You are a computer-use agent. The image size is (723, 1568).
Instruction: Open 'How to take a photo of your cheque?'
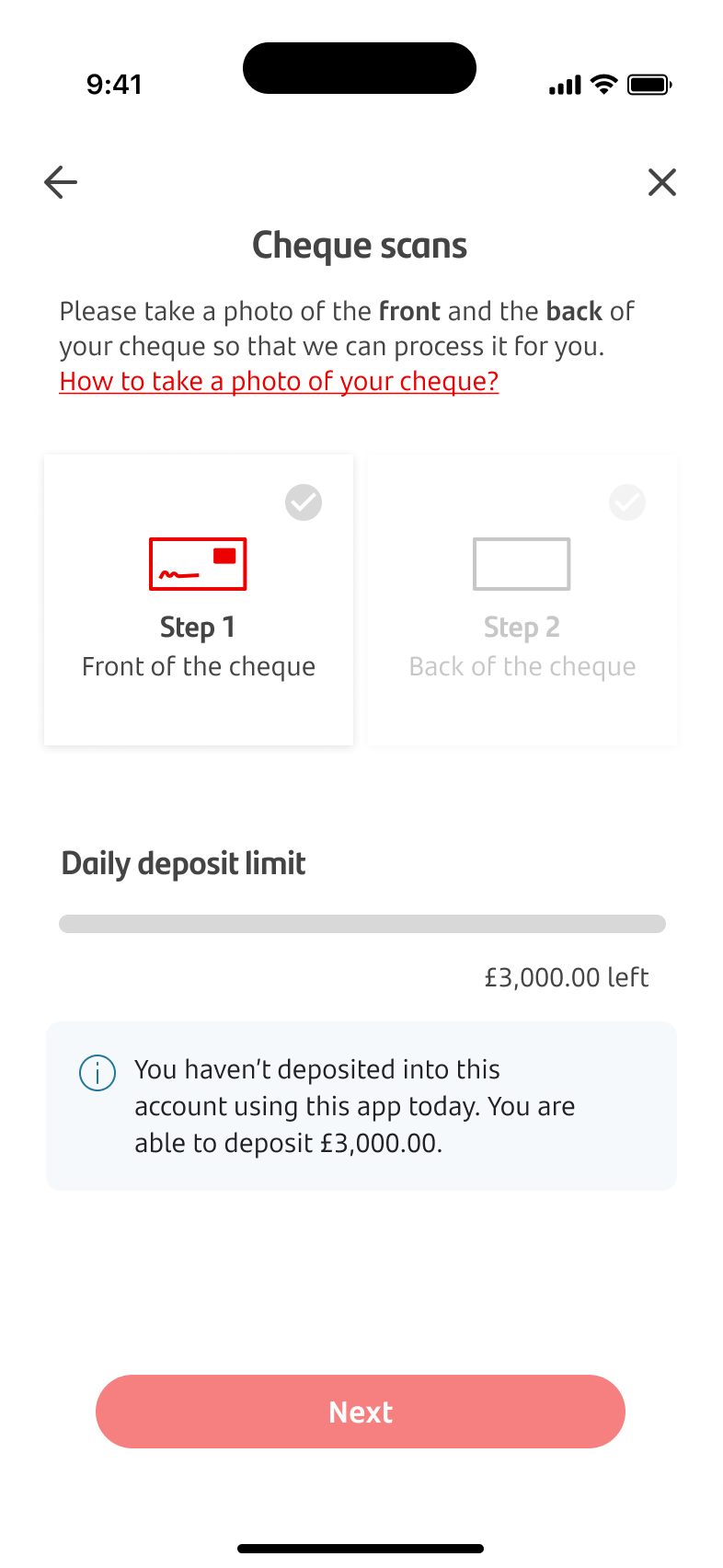tap(278, 380)
